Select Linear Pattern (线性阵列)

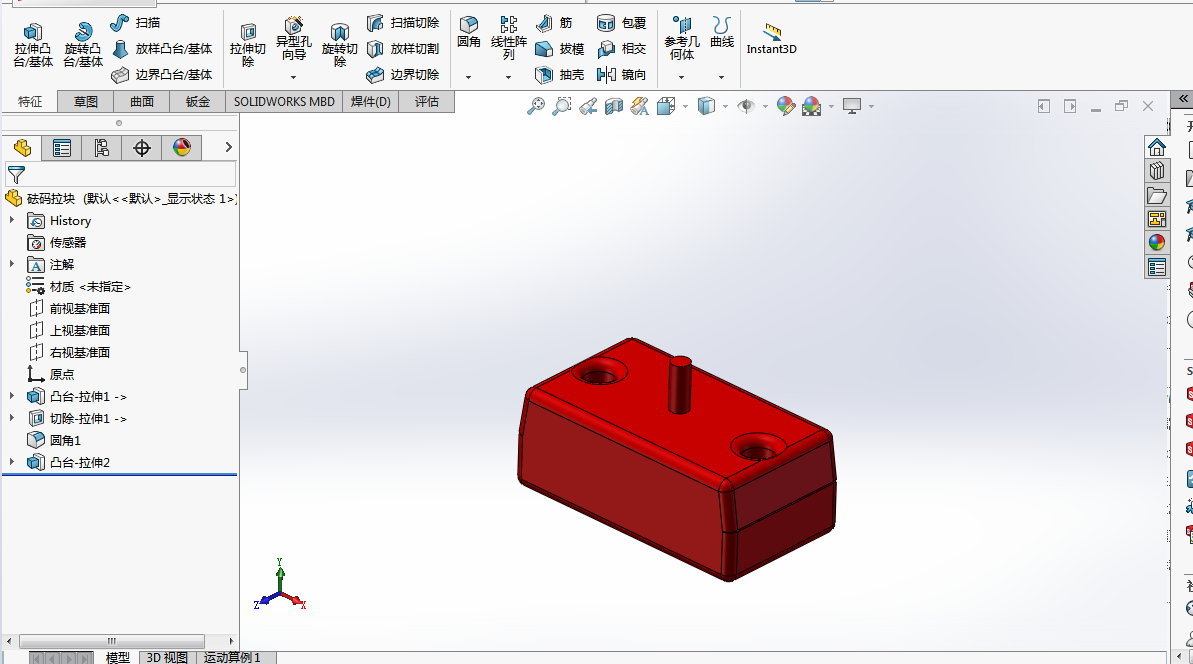(x=508, y=38)
